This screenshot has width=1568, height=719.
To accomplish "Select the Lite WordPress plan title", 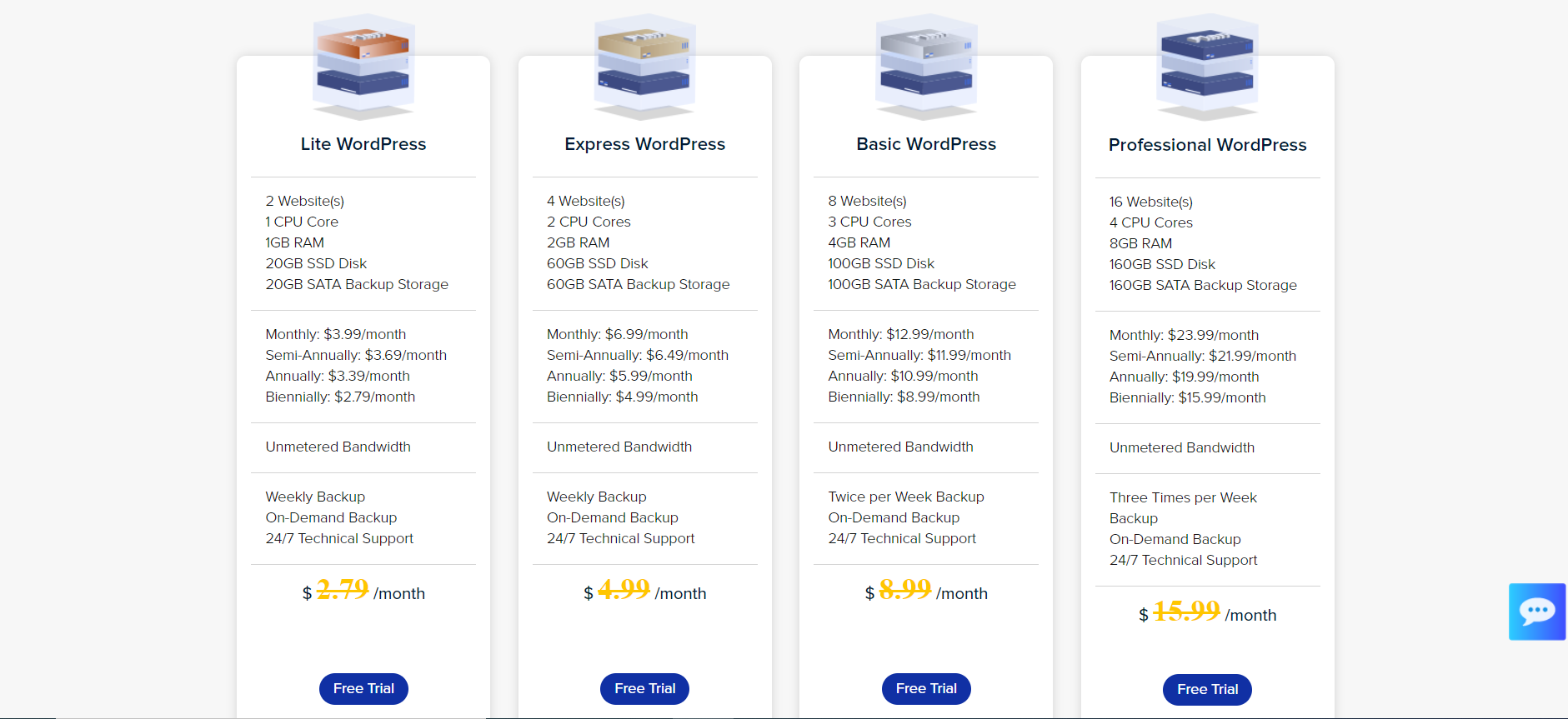I will (363, 144).
